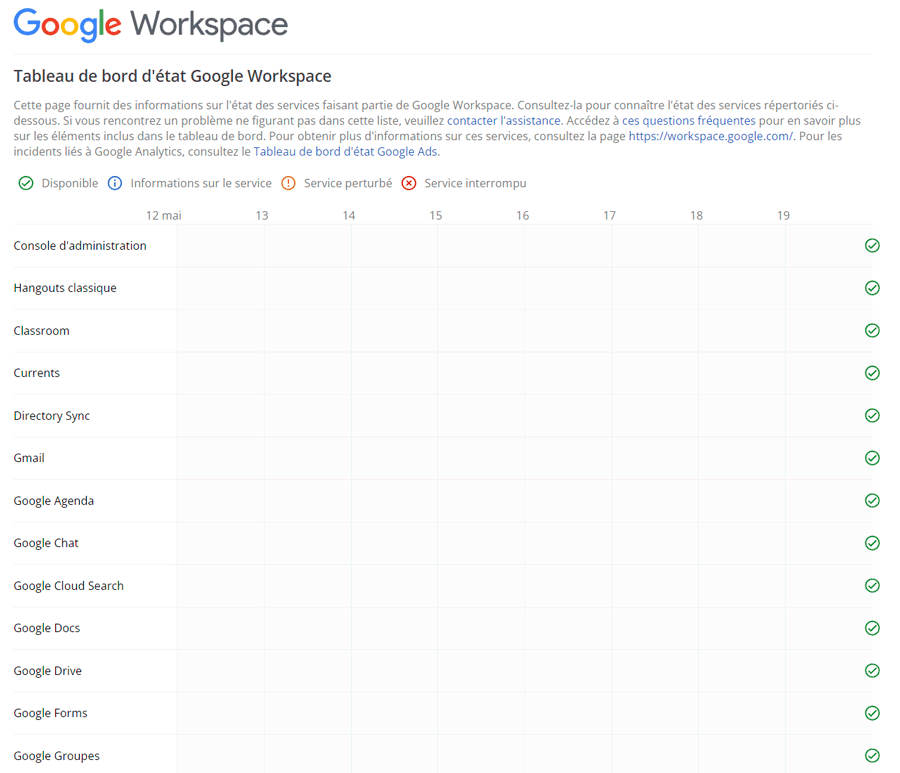Viewport: 900px width, 773px height.
Task: Click the Currents available status icon
Action: pyautogui.click(x=872, y=373)
